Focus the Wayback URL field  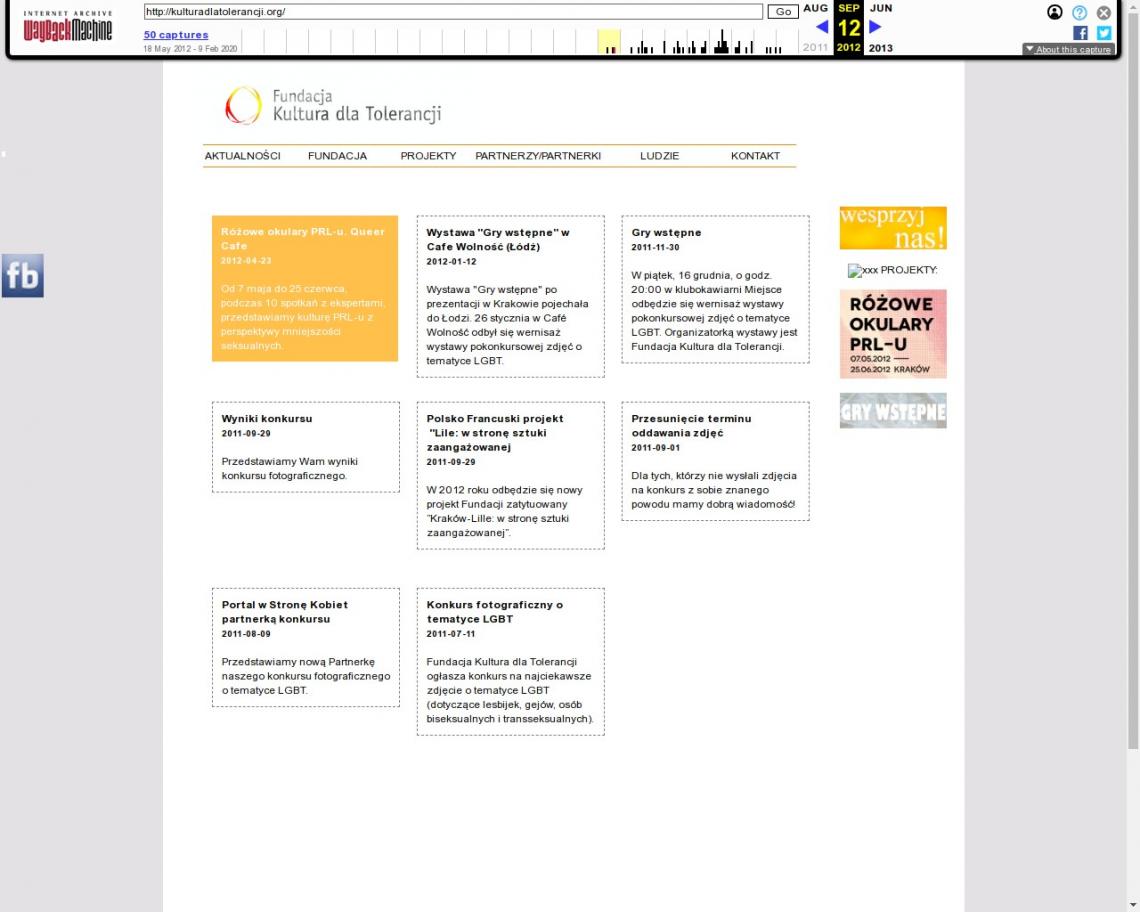click(453, 12)
